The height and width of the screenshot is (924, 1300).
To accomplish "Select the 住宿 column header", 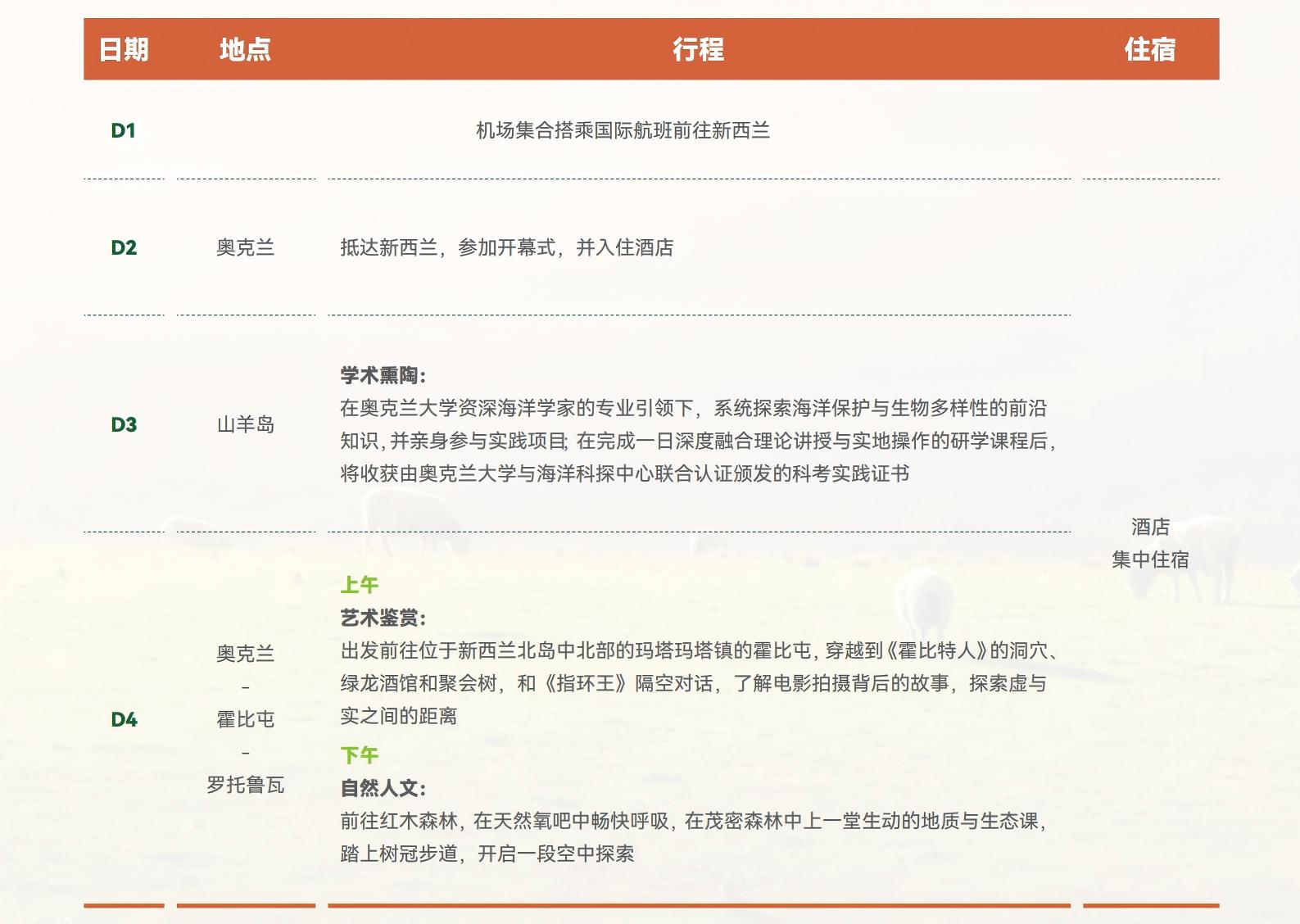I will point(1149,50).
